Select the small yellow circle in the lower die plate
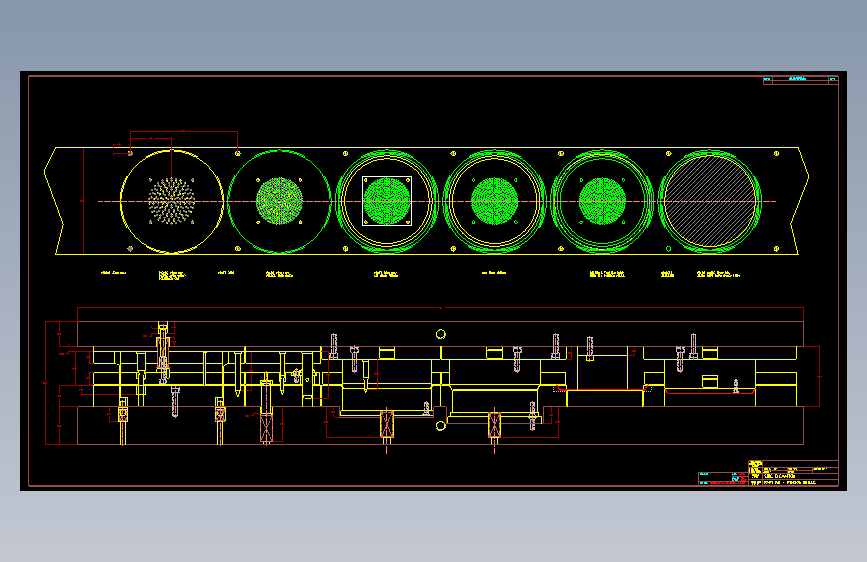The height and width of the screenshot is (562, 867). [441, 425]
